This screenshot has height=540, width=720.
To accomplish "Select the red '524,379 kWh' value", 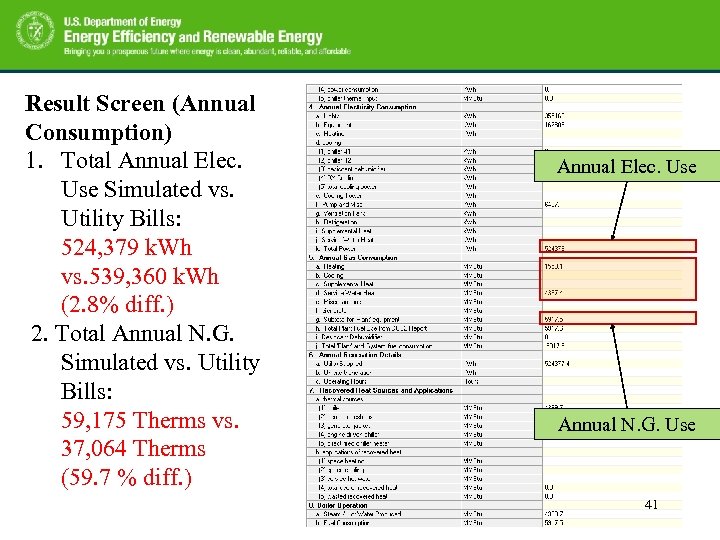I will (x=126, y=247).
